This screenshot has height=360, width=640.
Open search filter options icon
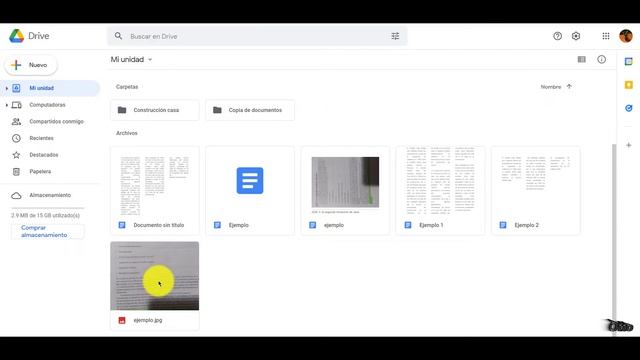coord(395,36)
